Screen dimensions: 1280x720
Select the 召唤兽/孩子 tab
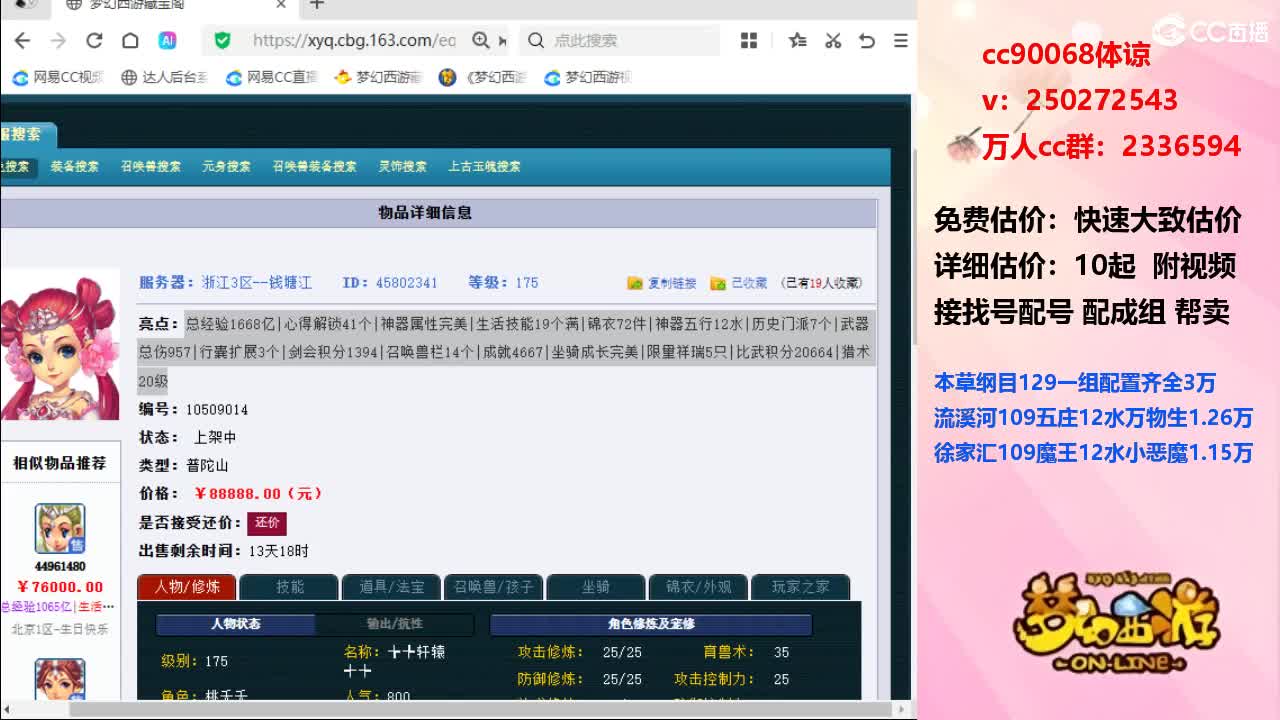tap(494, 587)
